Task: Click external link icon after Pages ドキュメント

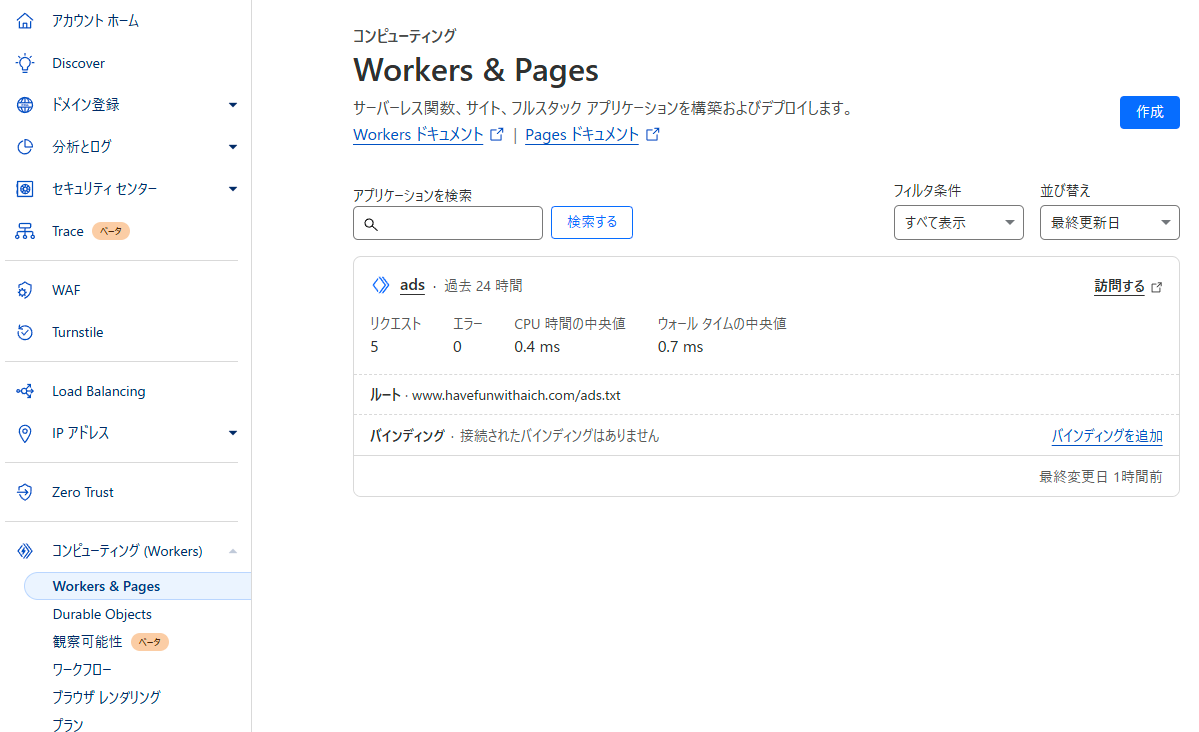Action: click(652, 135)
